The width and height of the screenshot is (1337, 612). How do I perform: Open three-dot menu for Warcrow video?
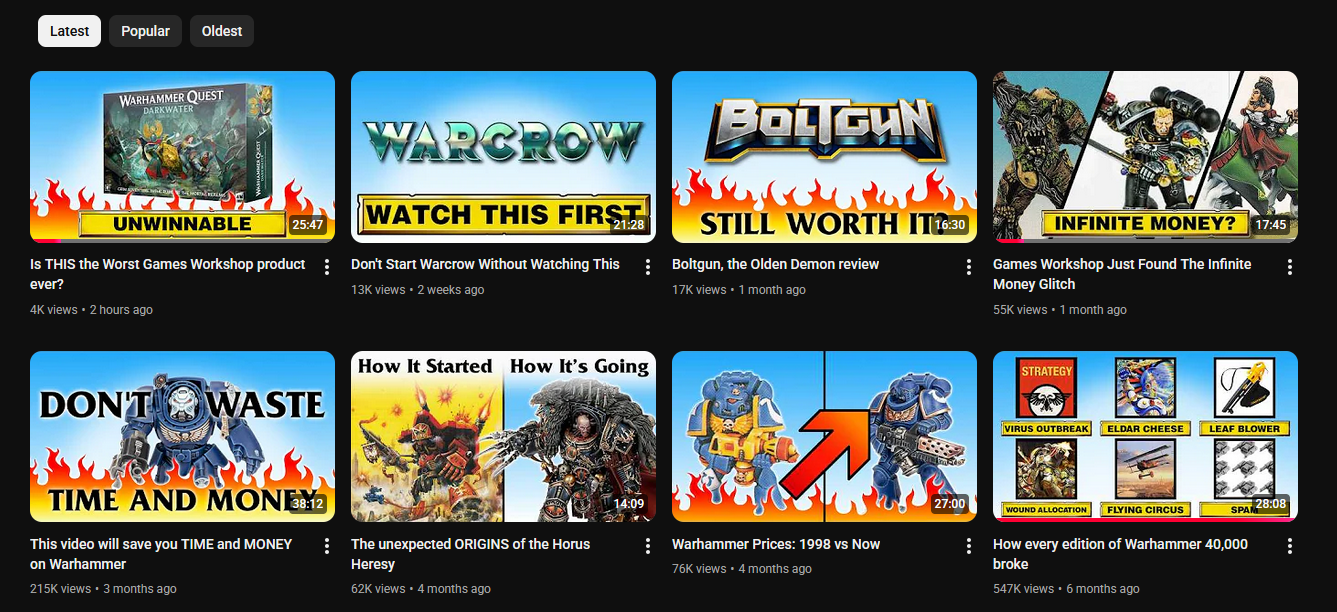pos(648,267)
